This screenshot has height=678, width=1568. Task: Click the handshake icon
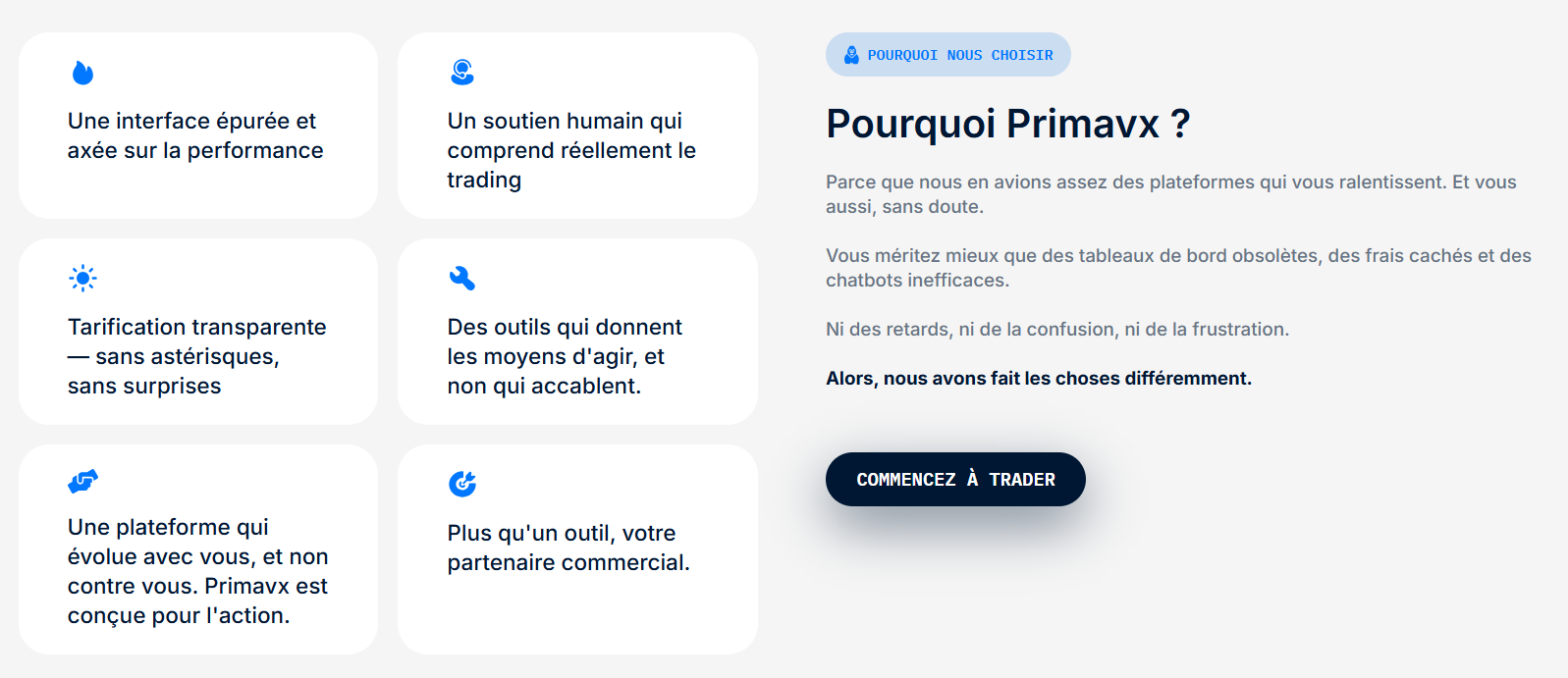(83, 482)
